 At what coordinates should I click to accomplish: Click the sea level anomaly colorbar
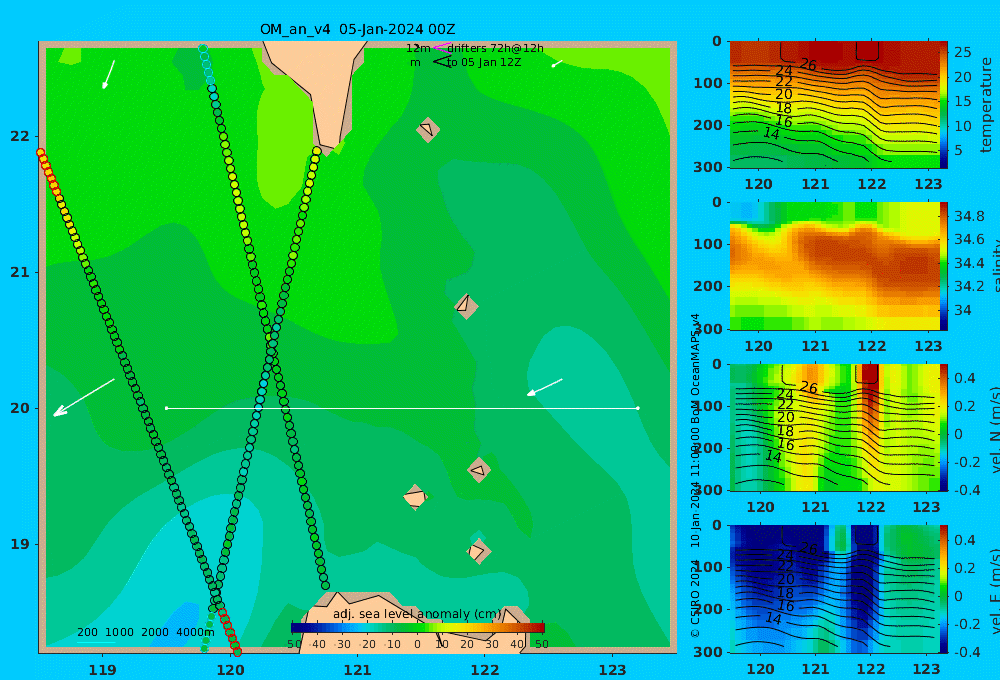pyautogui.click(x=418, y=628)
